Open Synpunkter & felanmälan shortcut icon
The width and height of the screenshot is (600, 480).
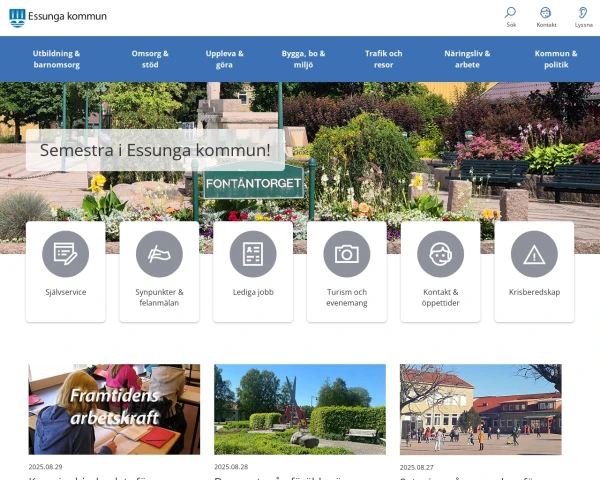pos(159,254)
